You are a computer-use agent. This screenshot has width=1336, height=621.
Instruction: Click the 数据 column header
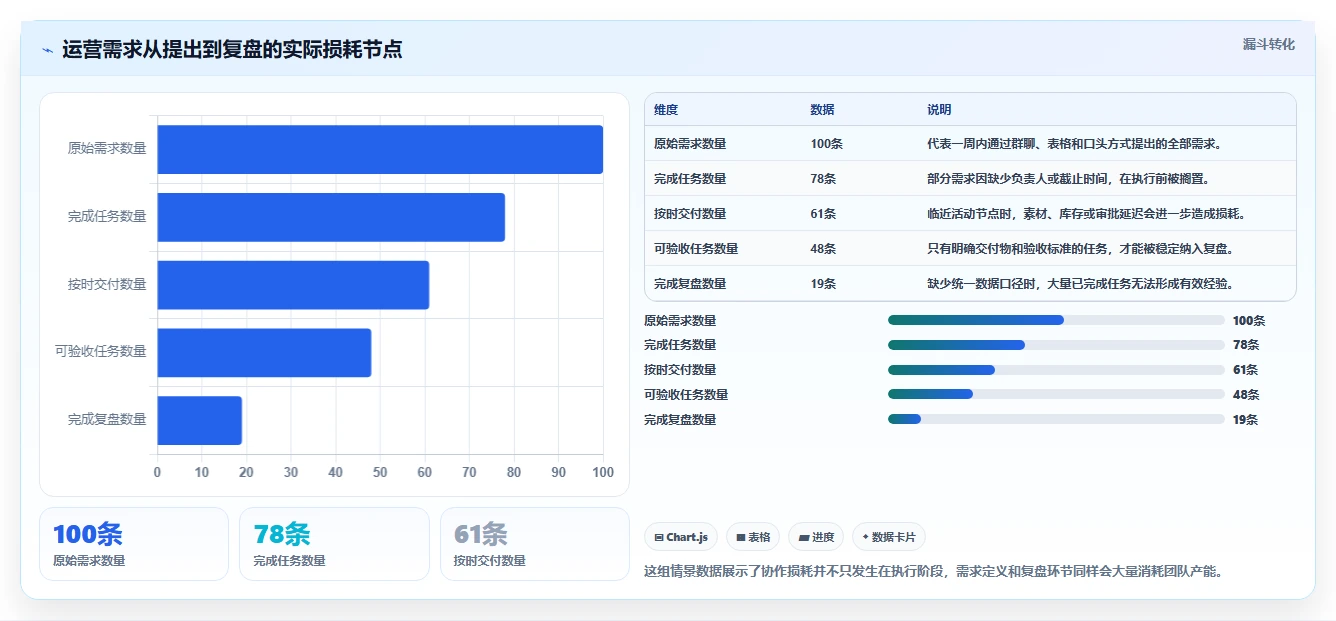[822, 110]
